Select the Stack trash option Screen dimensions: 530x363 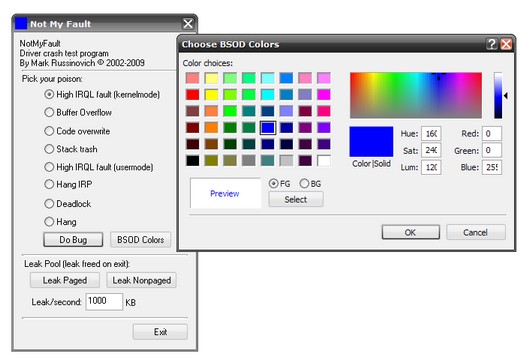49,149
